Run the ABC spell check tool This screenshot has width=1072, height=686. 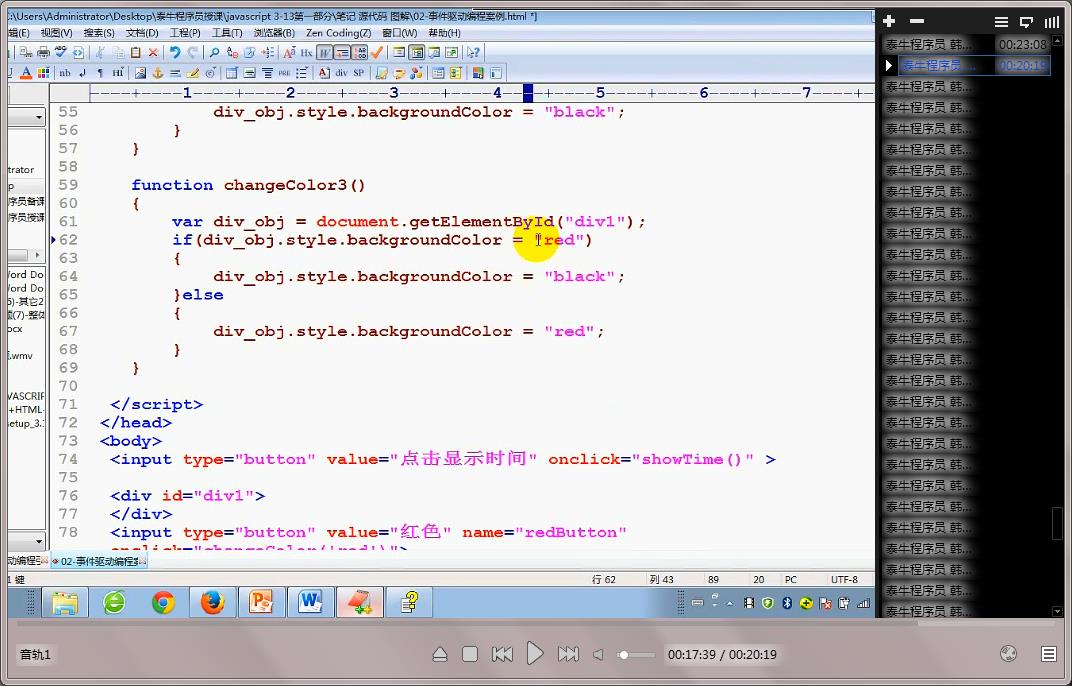point(61,52)
